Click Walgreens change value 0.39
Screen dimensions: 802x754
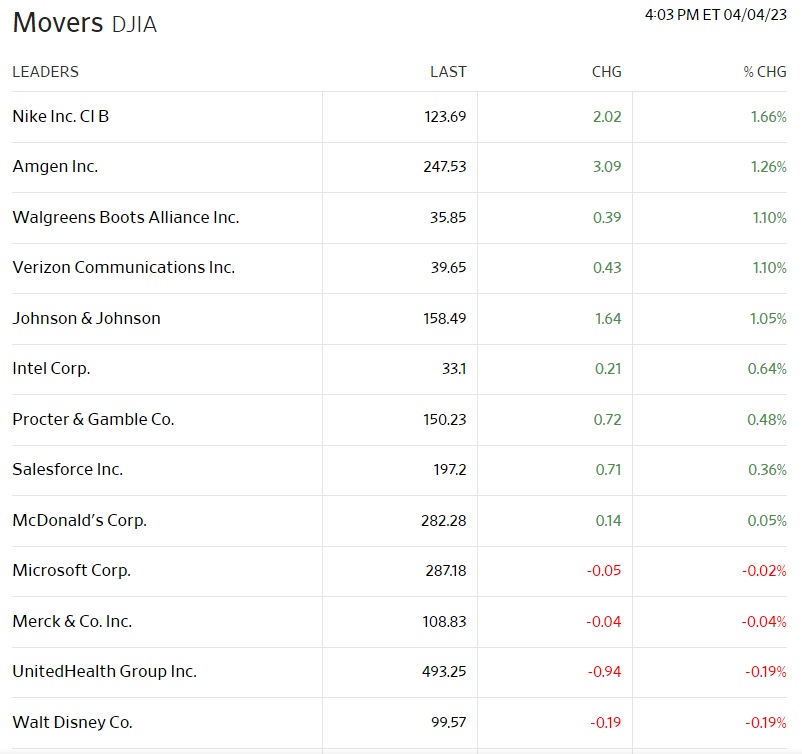pyautogui.click(x=607, y=217)
